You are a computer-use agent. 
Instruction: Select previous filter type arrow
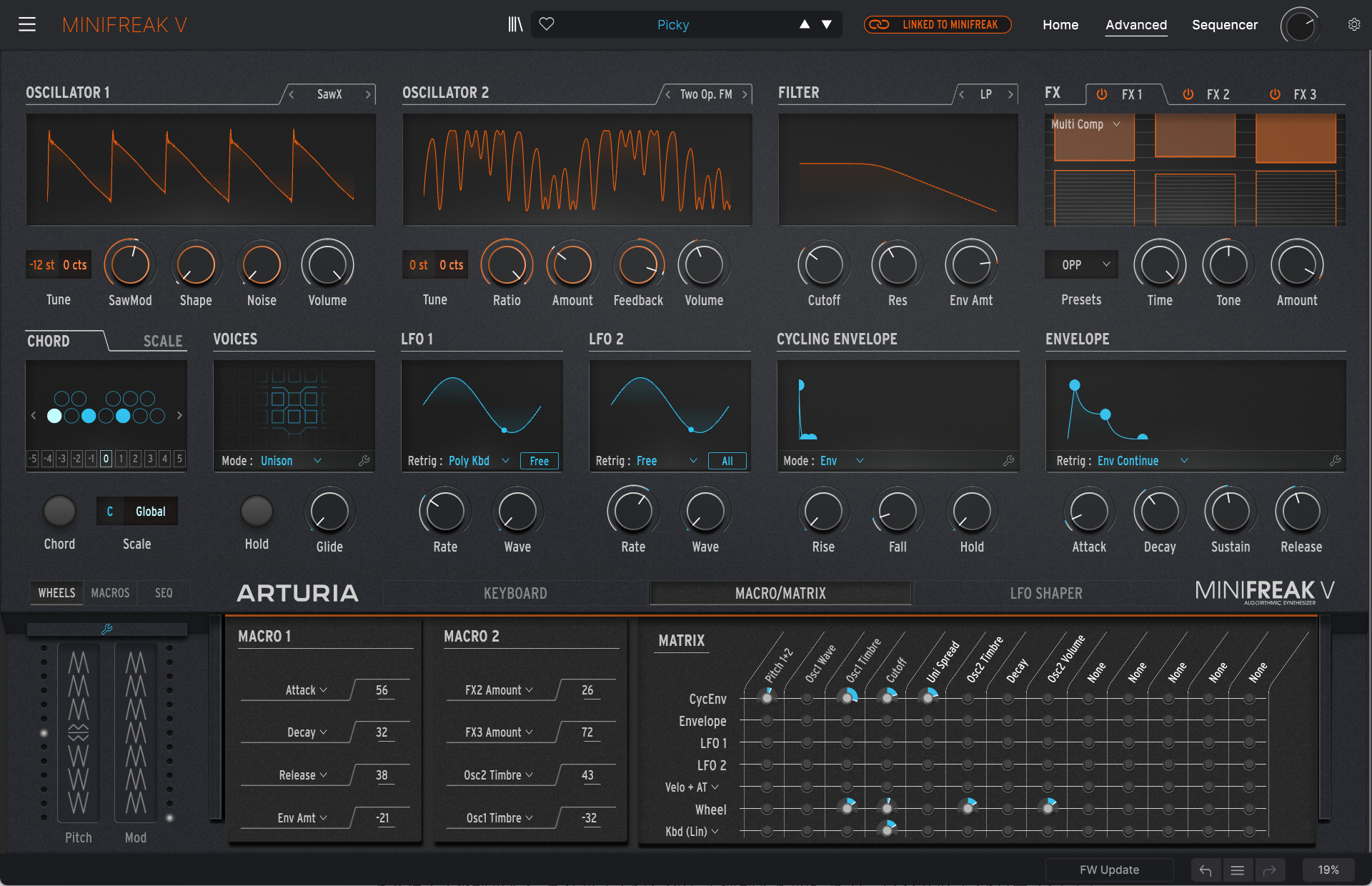pyautogui.click(x=962, y=94)
